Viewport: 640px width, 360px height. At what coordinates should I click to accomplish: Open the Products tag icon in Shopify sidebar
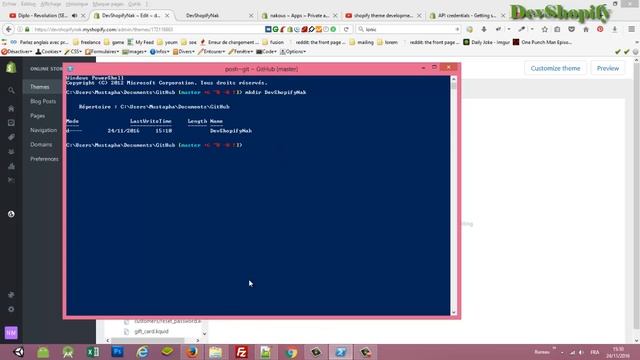click(x=11, y=137)
